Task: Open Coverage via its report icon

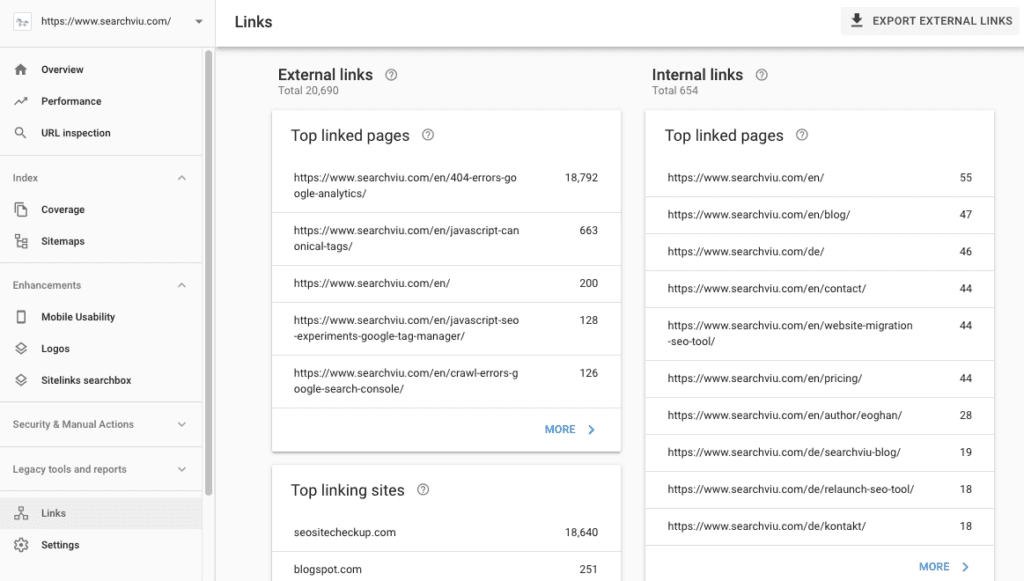Action: (x=20, y=209)
